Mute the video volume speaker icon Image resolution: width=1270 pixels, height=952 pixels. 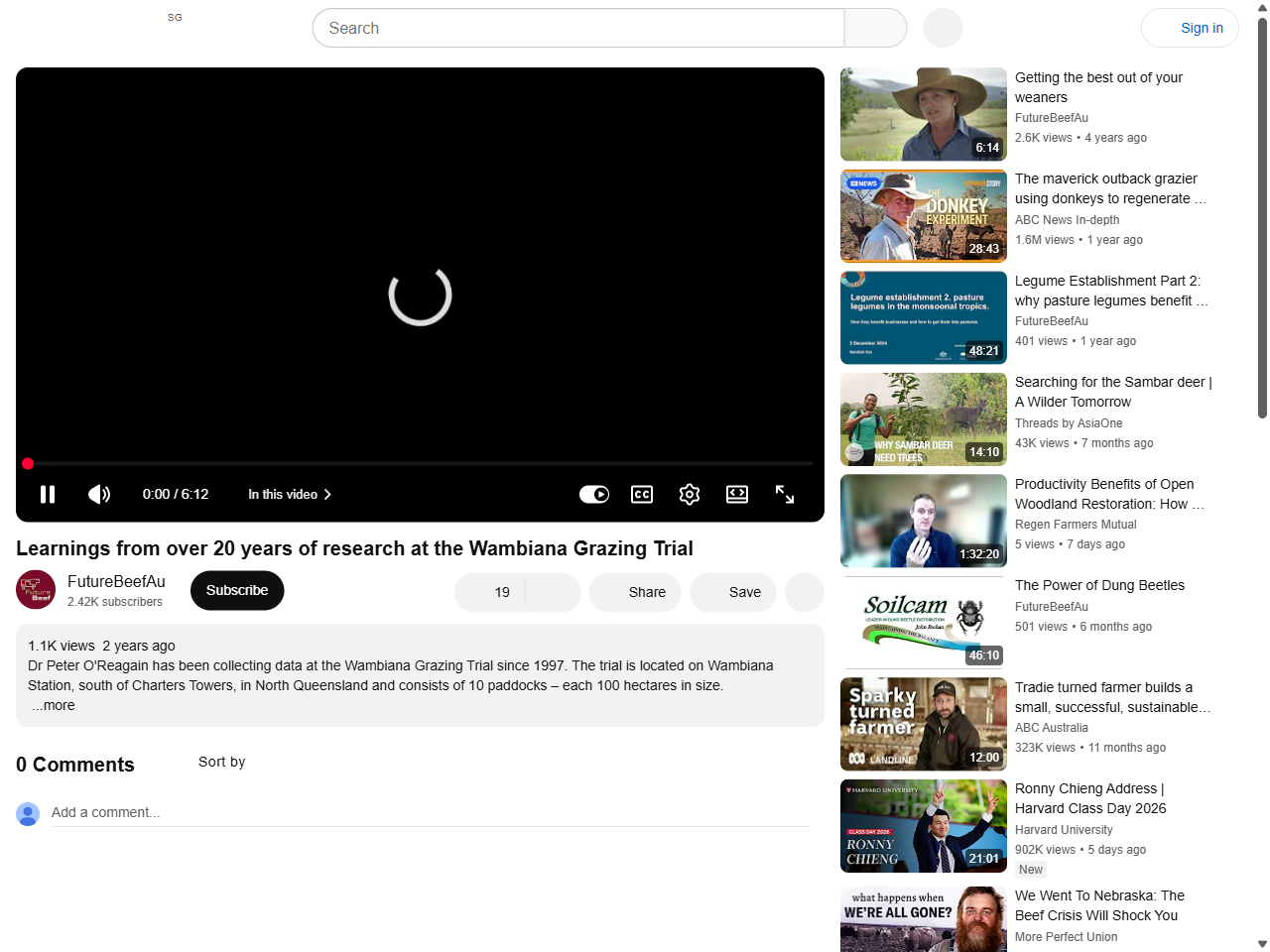coord(99,494)
